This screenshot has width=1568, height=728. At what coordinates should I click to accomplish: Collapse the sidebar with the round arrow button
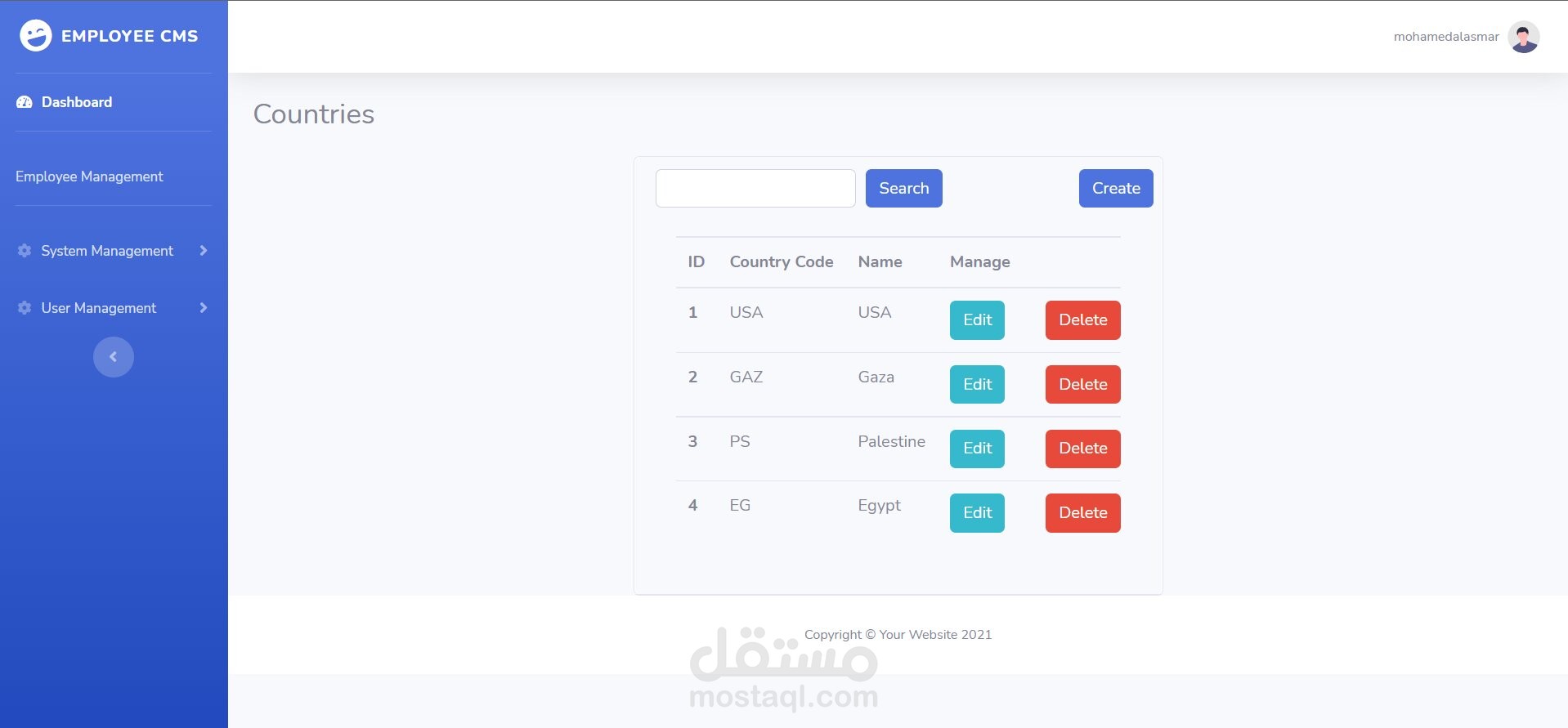click(x=114, y=357)
